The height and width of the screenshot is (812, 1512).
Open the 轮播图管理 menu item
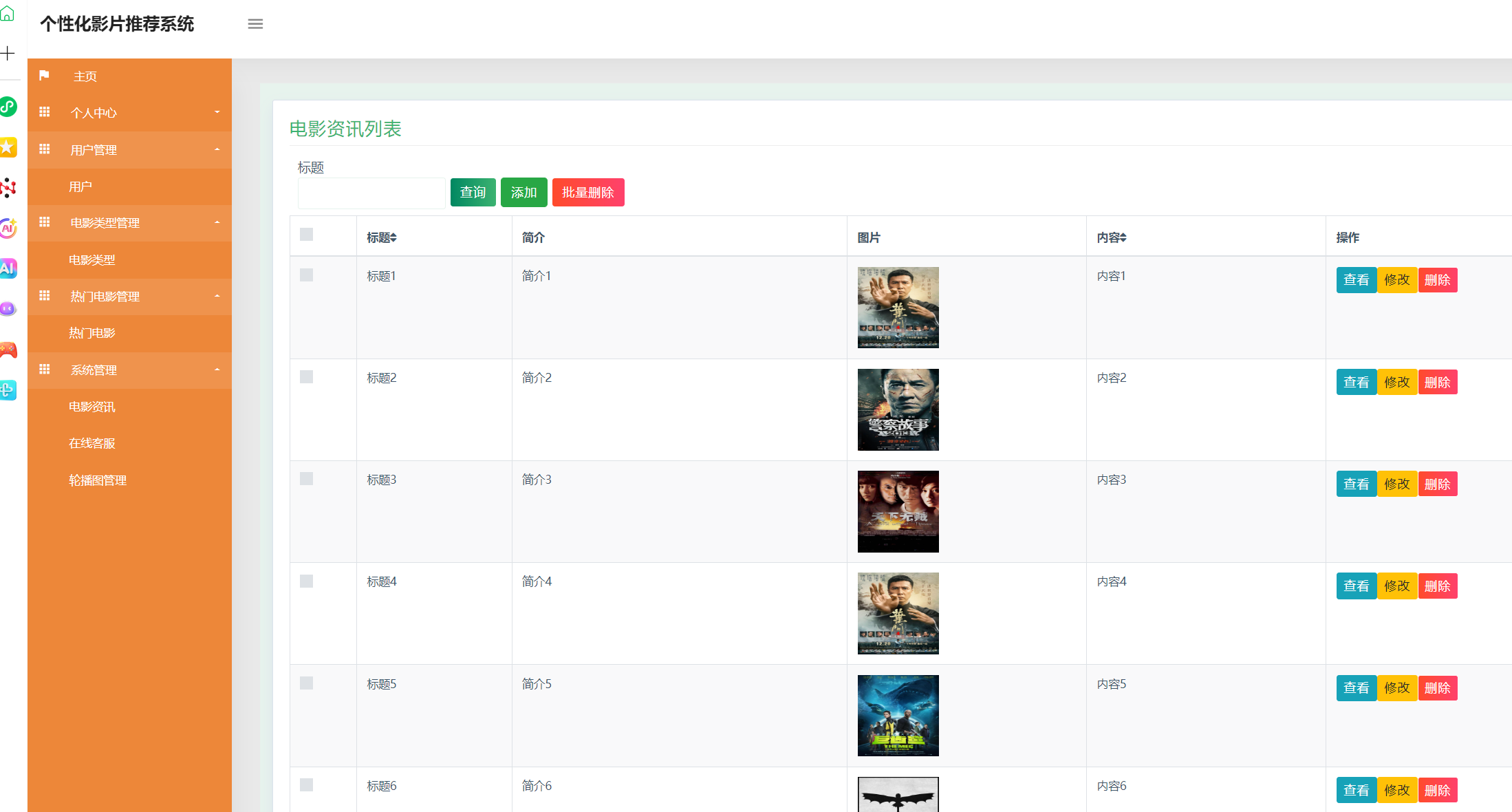98,480
